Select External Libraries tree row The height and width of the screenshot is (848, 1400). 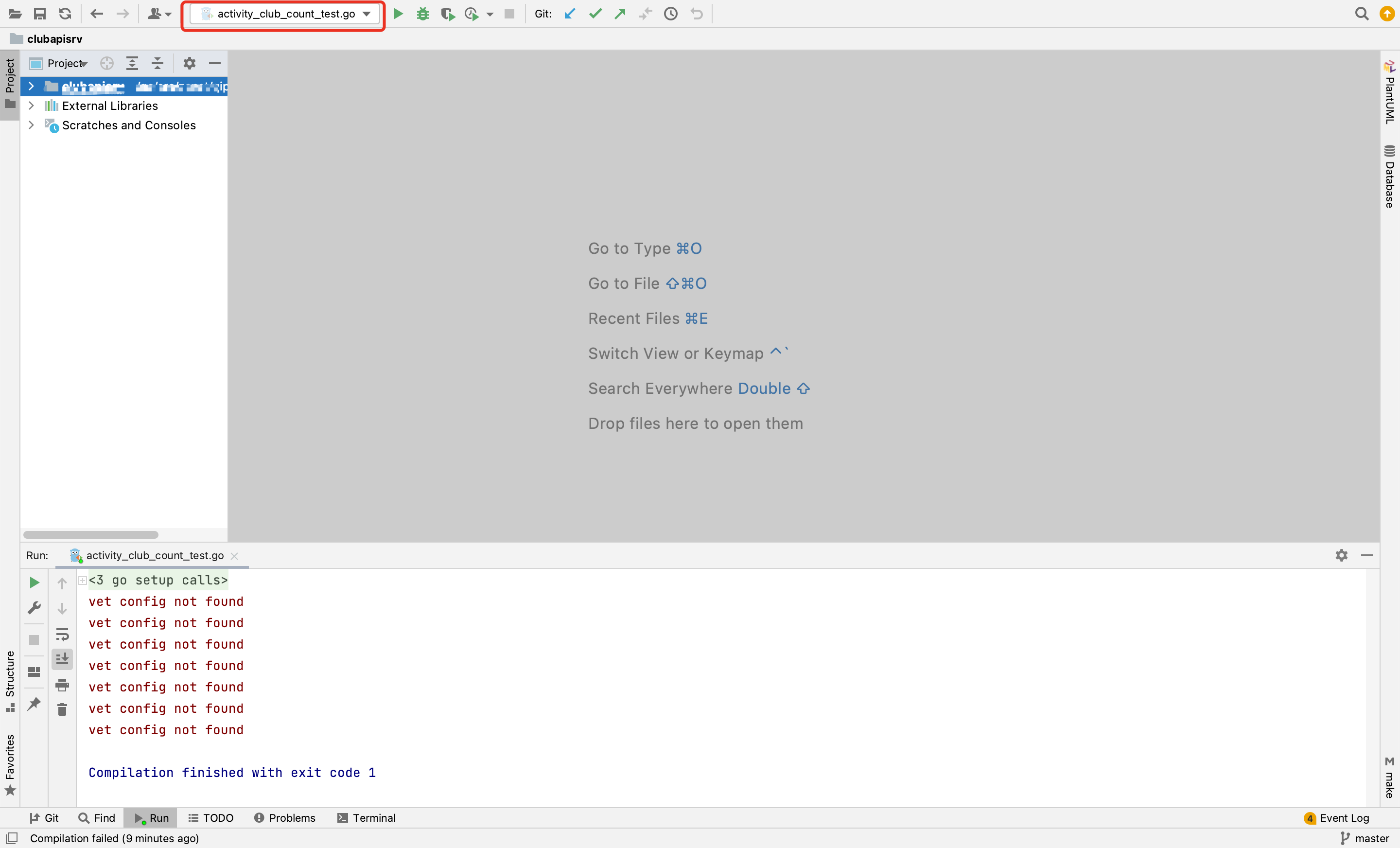(x=124, y=106)
